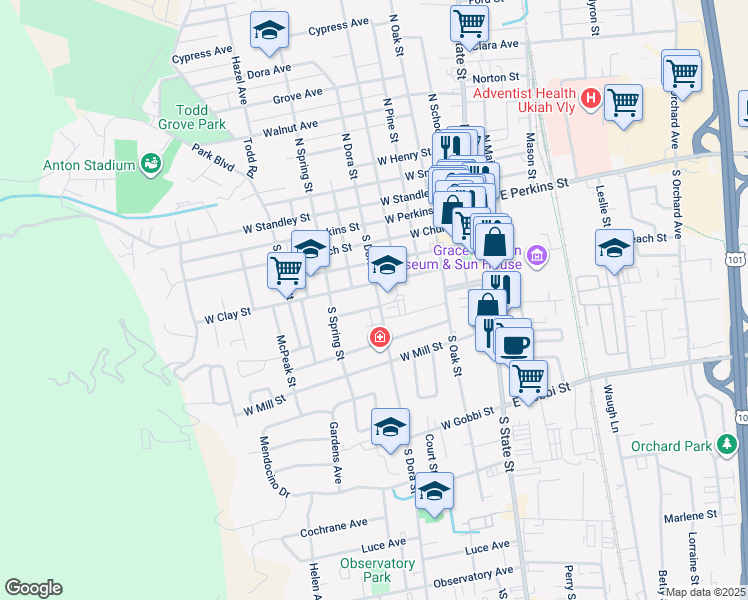This screenshot has width=748, height=600.
Task: Click the red hospital H icon
Action: [x=591, y=99]
